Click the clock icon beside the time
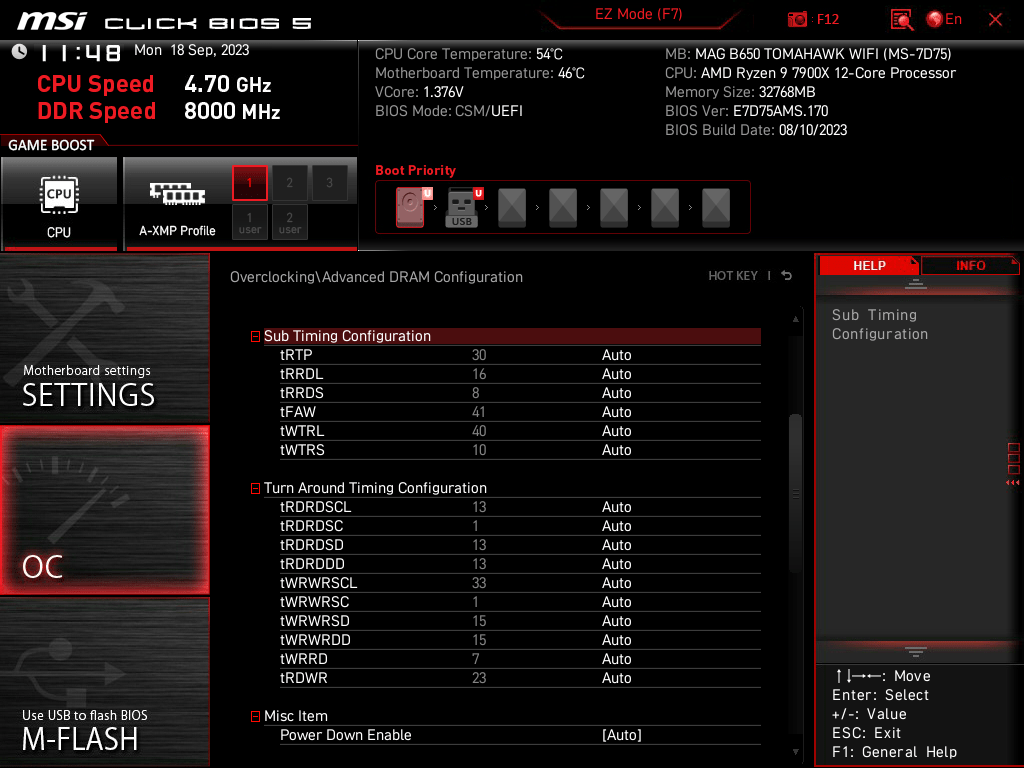 (19, 52)
